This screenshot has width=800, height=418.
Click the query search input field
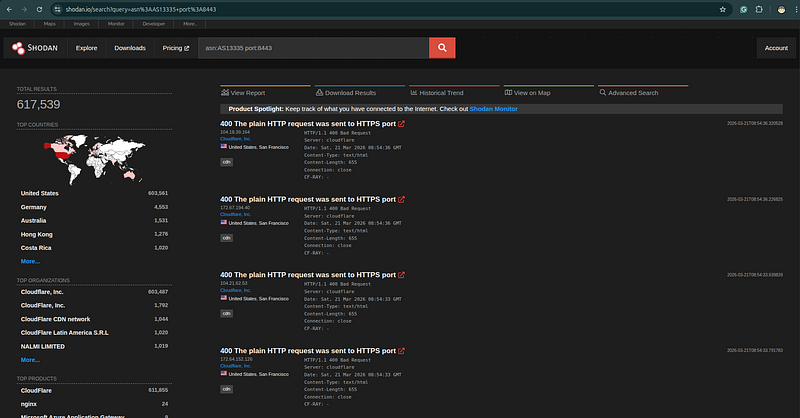click(x=313, y=48)
